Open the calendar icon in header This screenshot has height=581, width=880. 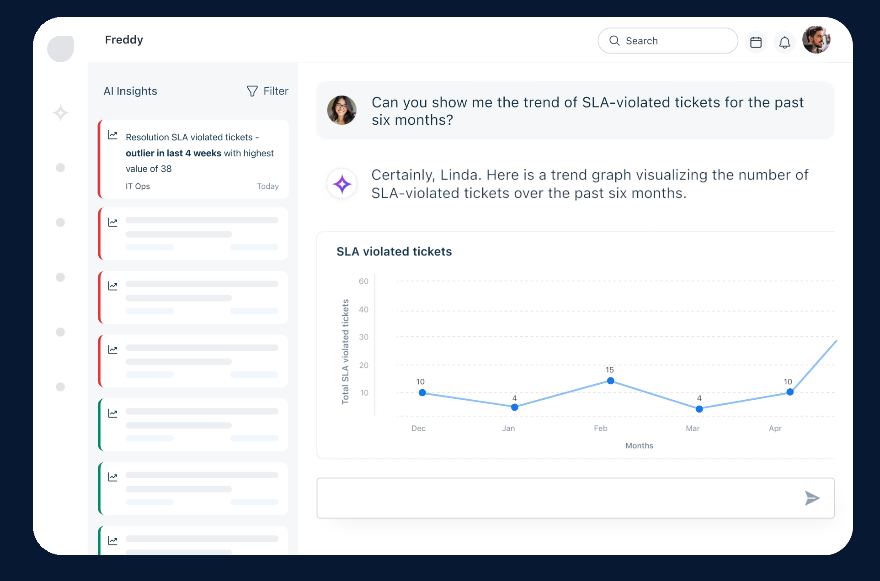click(x=756, y=42)
